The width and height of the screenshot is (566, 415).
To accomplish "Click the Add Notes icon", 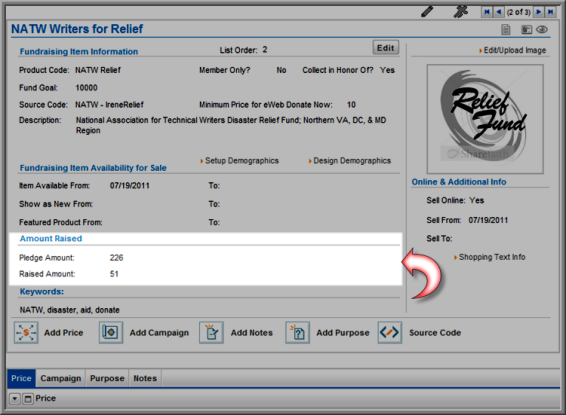I will [211, 332].
